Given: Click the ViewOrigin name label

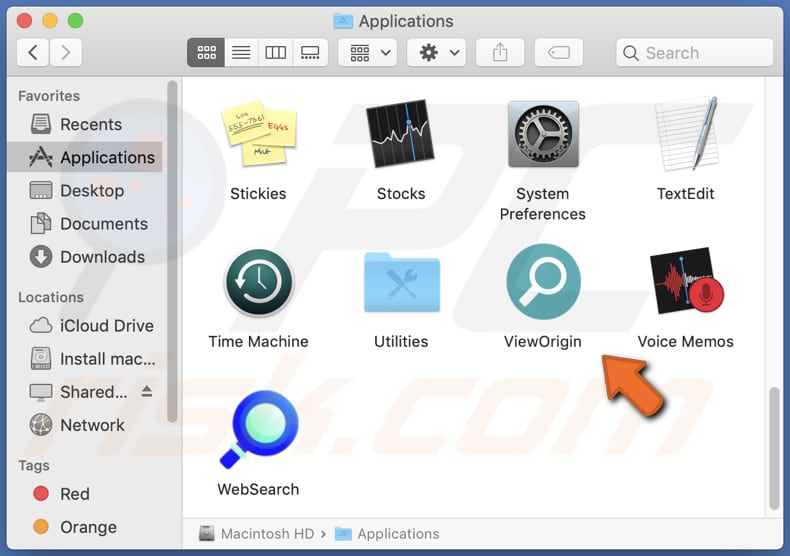Looking at the screenshot, I should (x=543, y=341).
